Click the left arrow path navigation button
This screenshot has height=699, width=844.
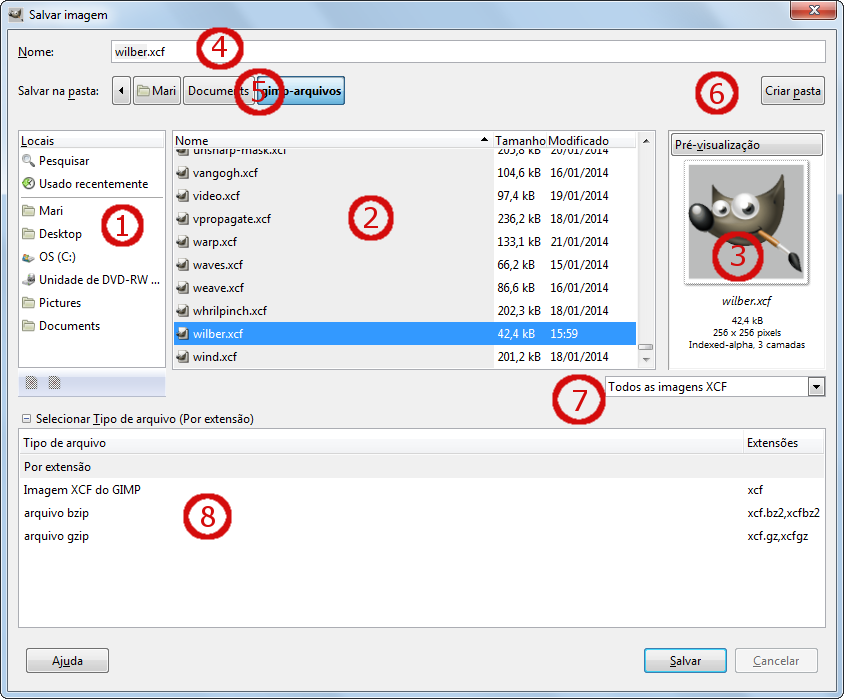121,90
